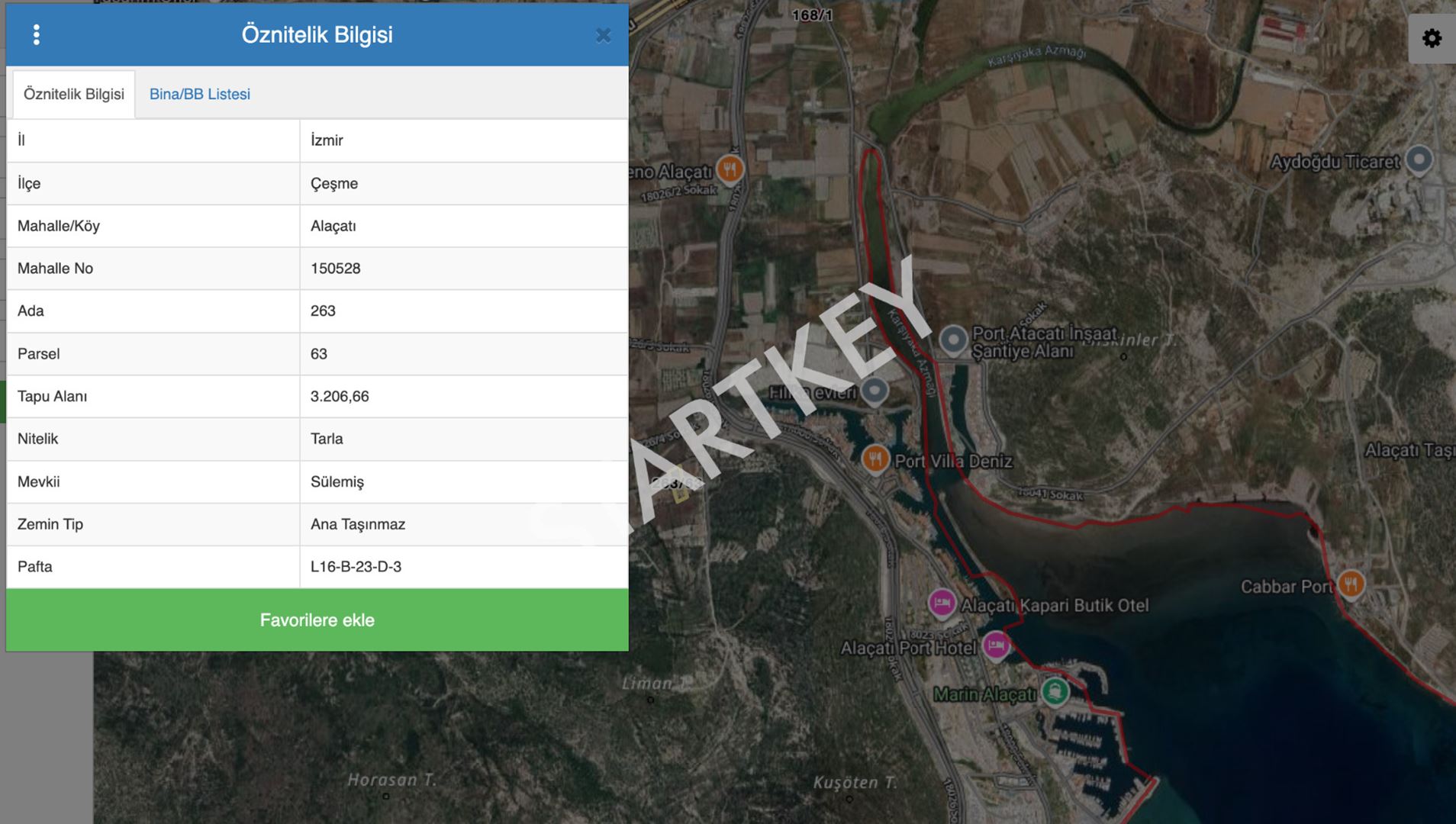This screenshot has width=1456, height=824.
Task: Click the Favorilere ekle button
Action: (x=317, y=620)
